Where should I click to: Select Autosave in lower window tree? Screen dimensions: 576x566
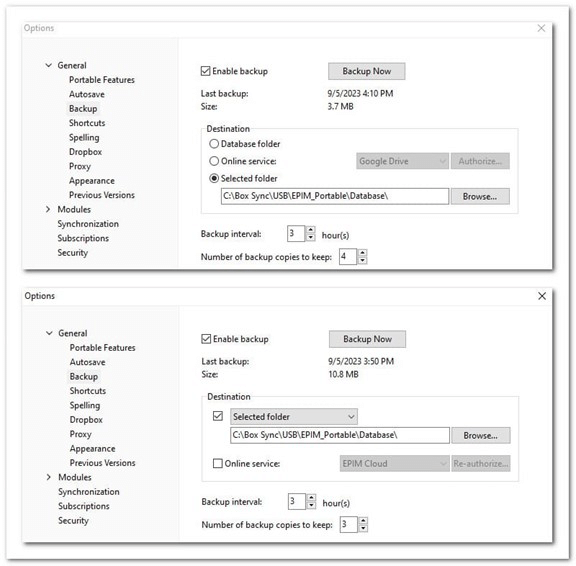pyautogui.click(x=87, y=362)
